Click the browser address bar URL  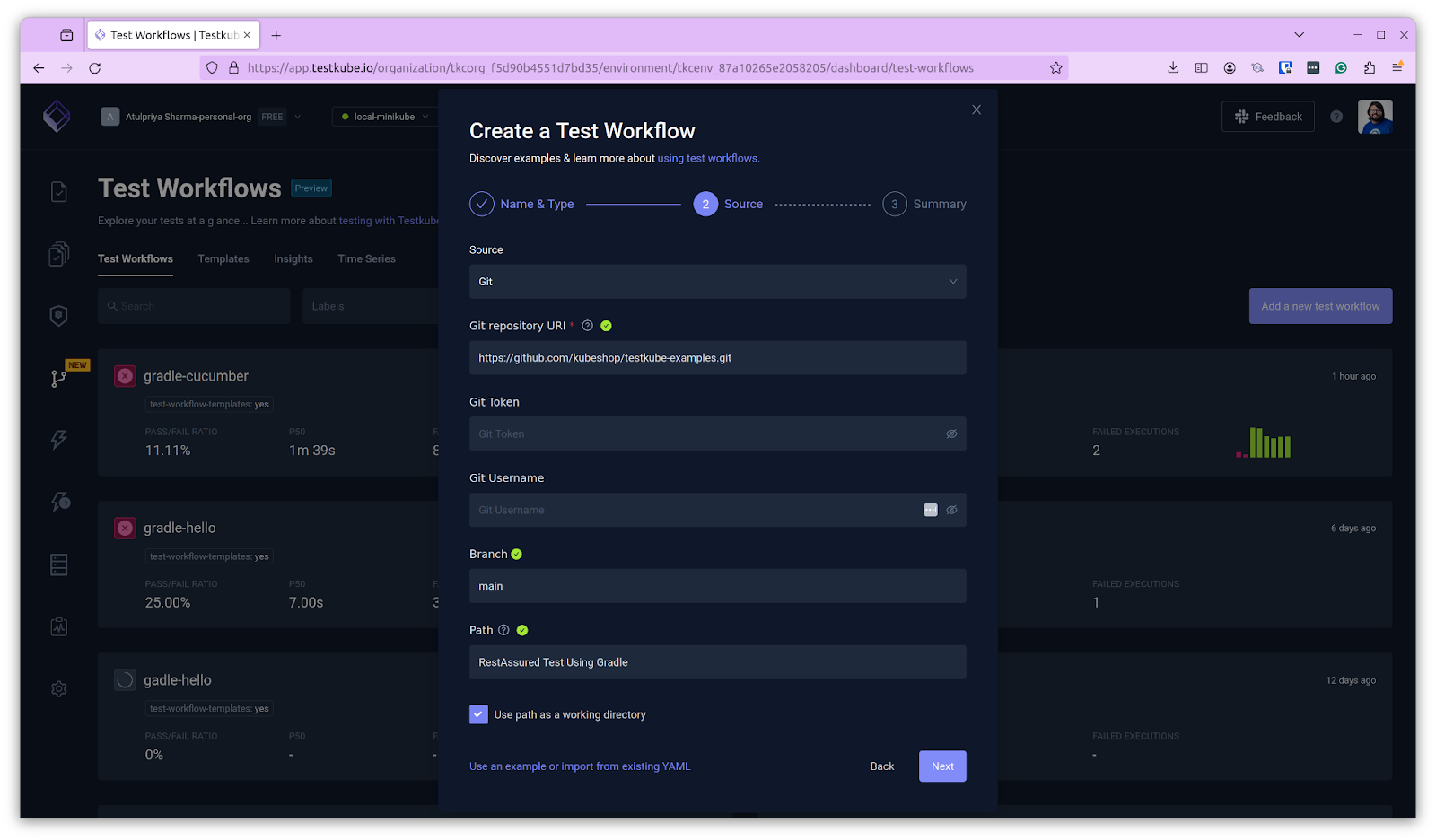pos(610,67)
